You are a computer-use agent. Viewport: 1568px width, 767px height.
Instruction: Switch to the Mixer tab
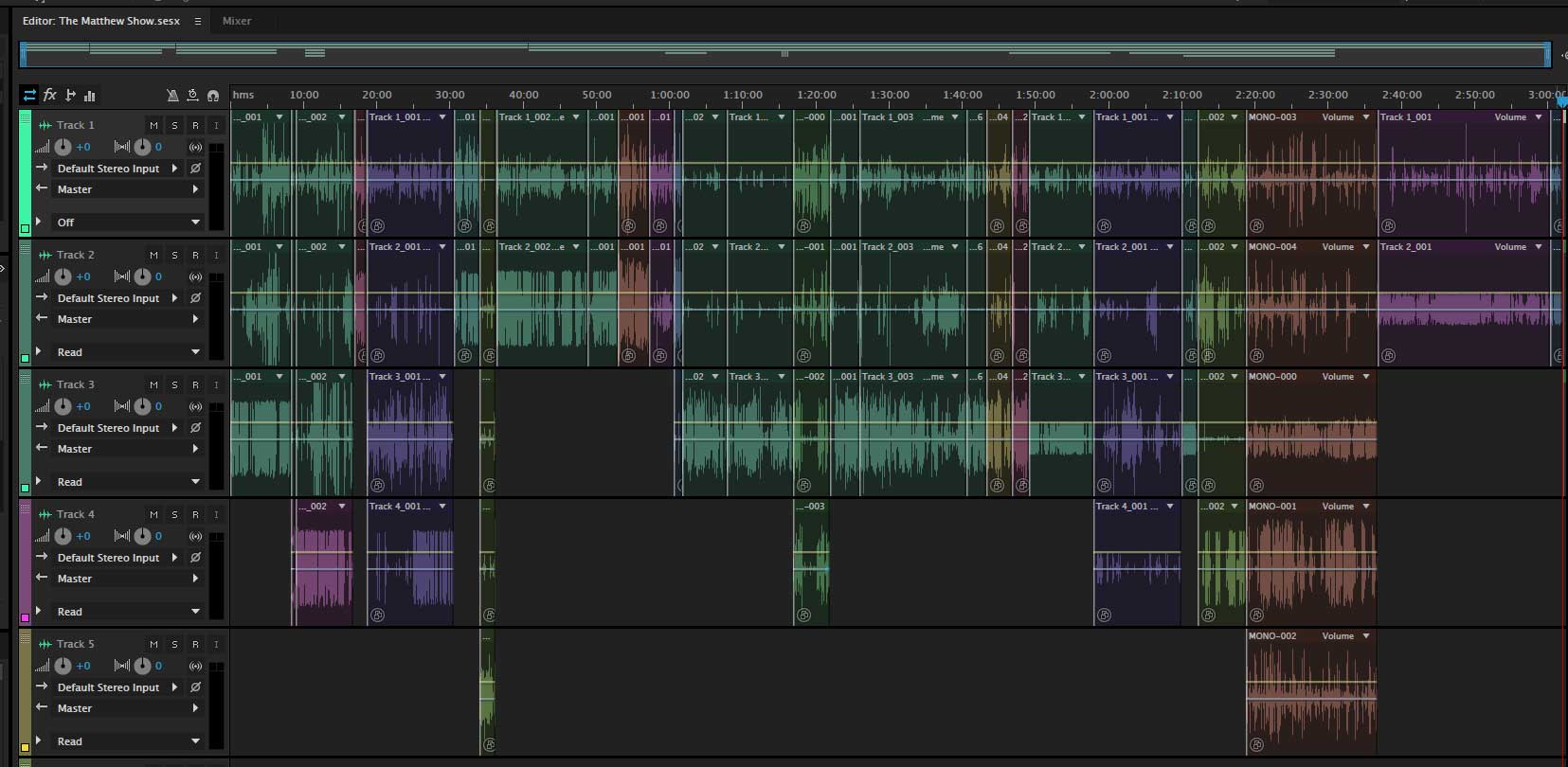pos(237,21)
